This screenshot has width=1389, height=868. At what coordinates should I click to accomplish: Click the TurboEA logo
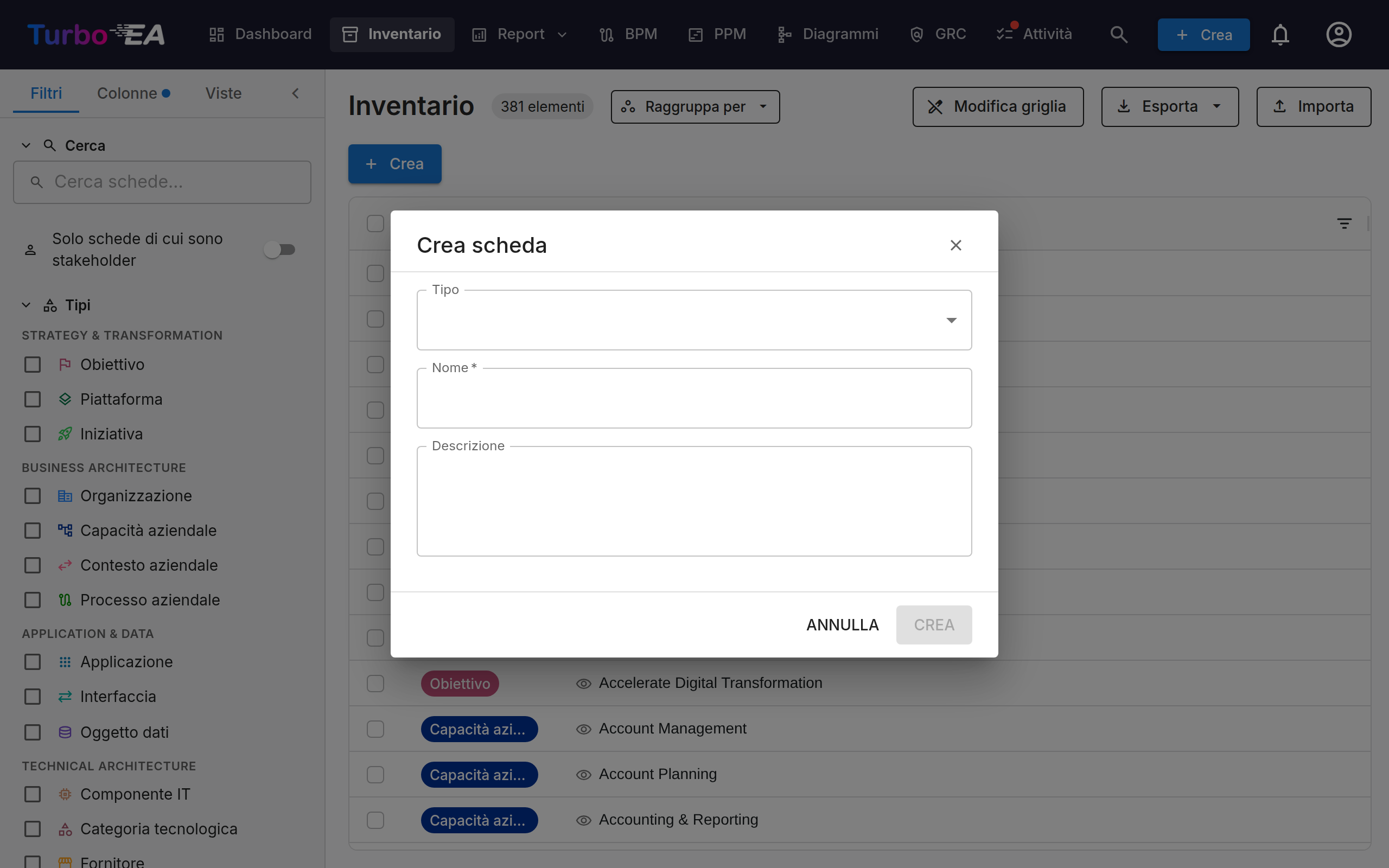(x=96, y=34)
